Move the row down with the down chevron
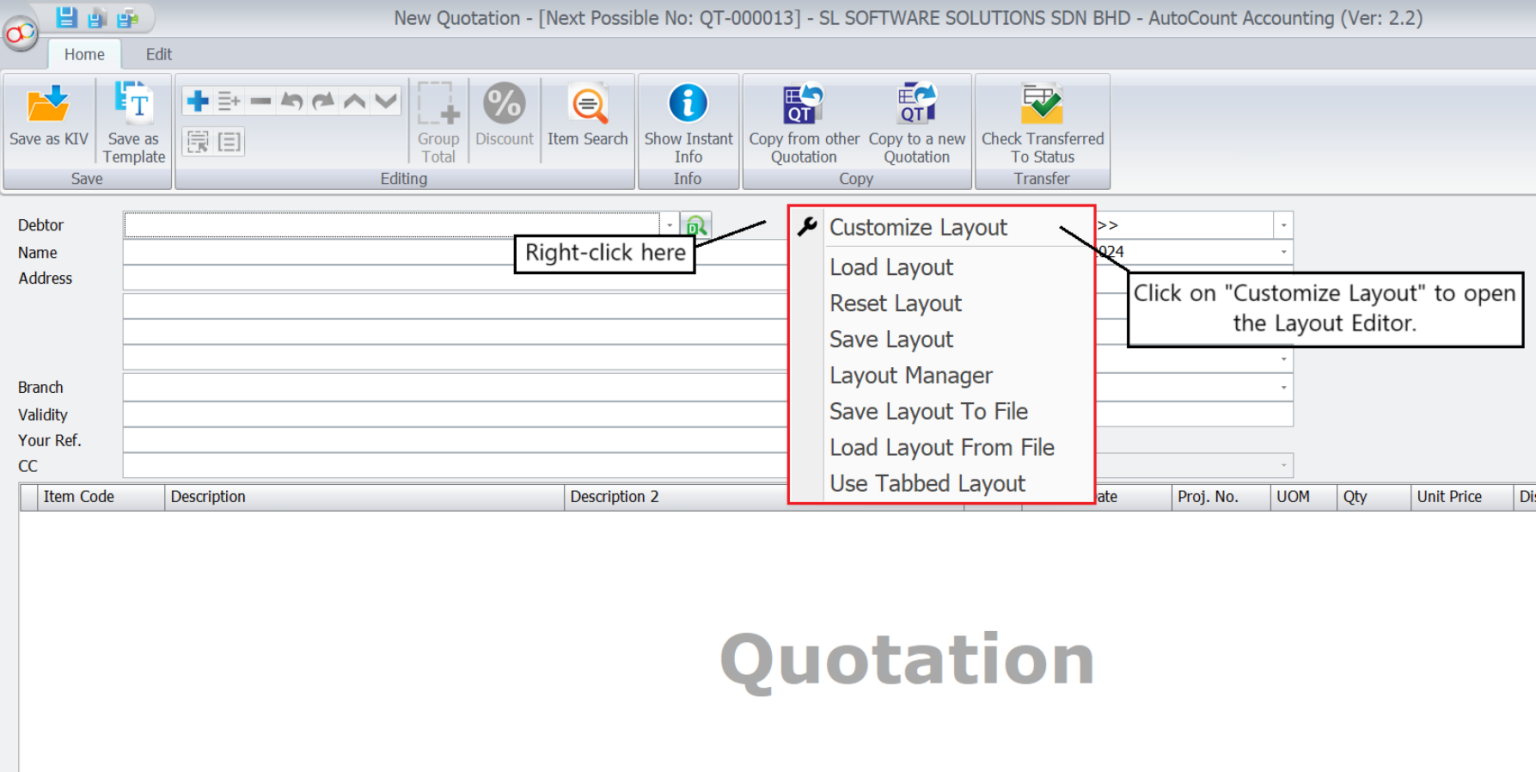The height and width of the screenshot is (772, 1536). pos(386,101)
